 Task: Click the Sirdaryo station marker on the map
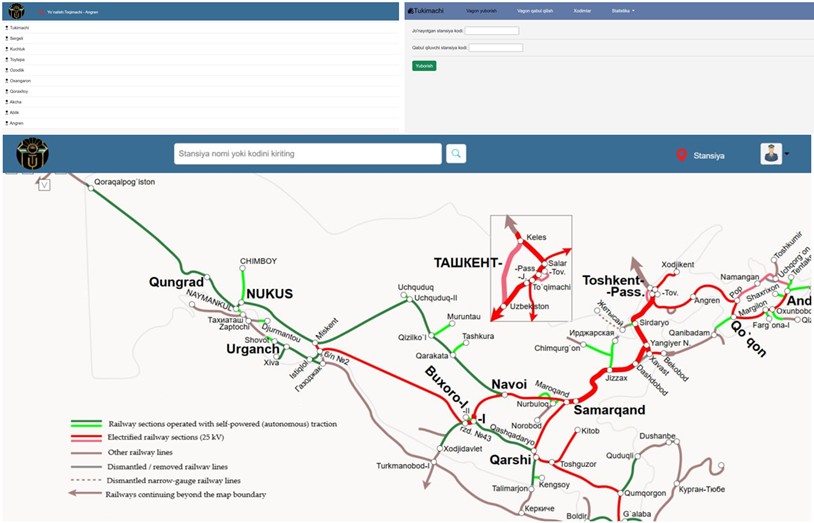[x=635, y=324]
